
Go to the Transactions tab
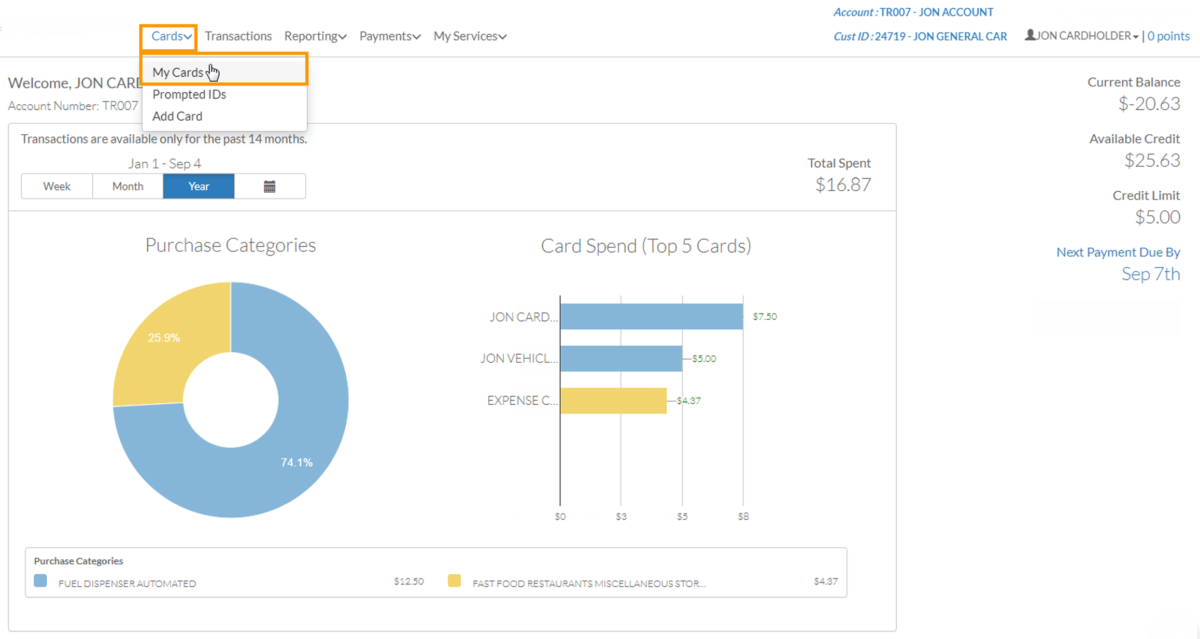click(x=238, y=35)
